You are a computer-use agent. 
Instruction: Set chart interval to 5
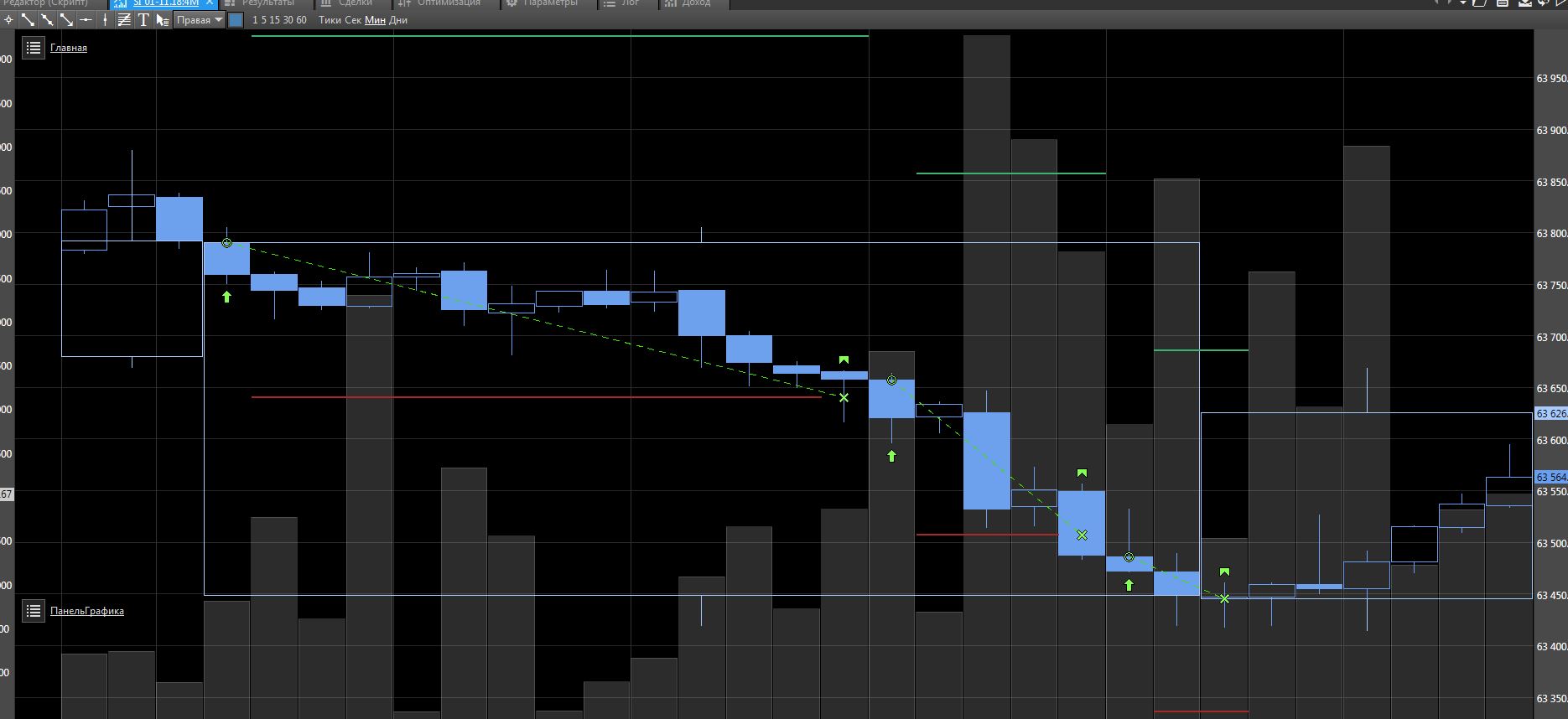(264, 20)
